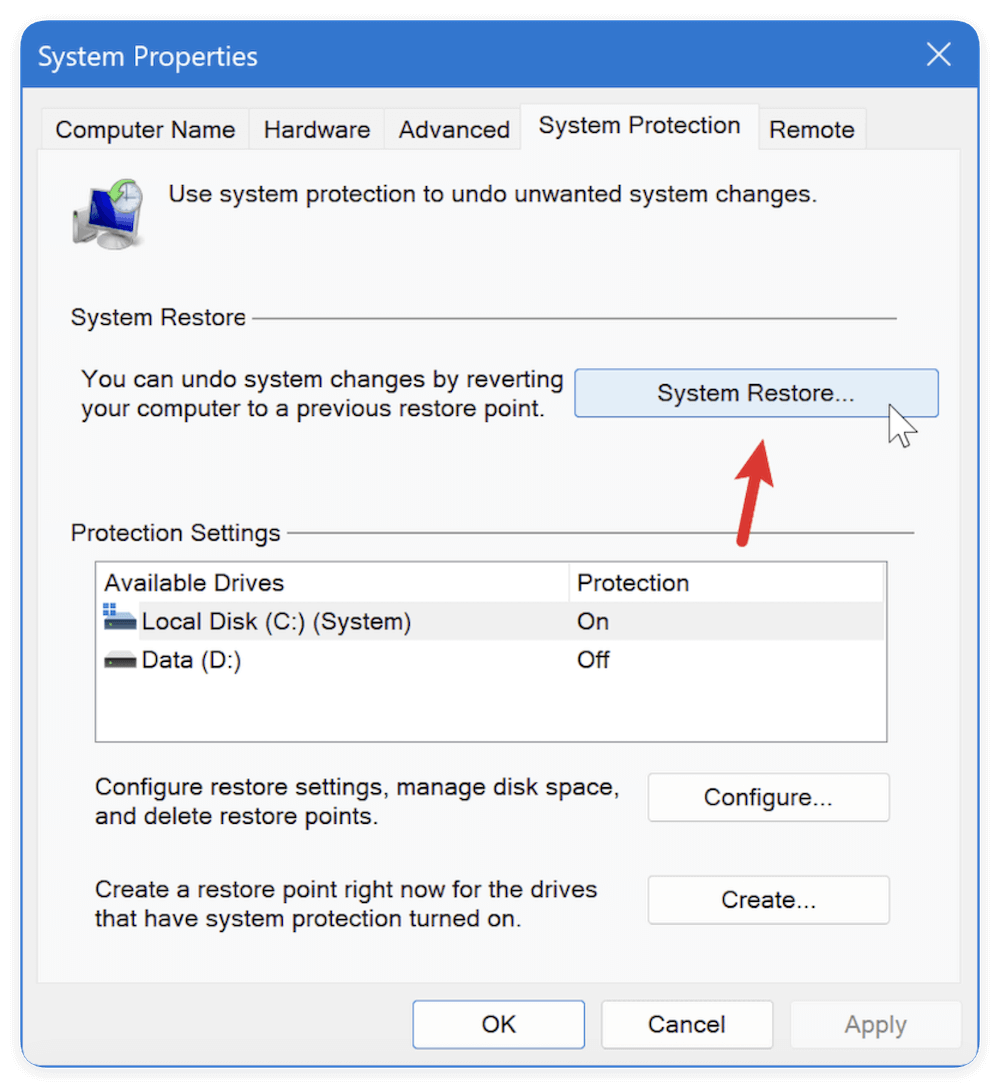Apply the current protection settings
1000x1088 pixels.
(875, 1024)
